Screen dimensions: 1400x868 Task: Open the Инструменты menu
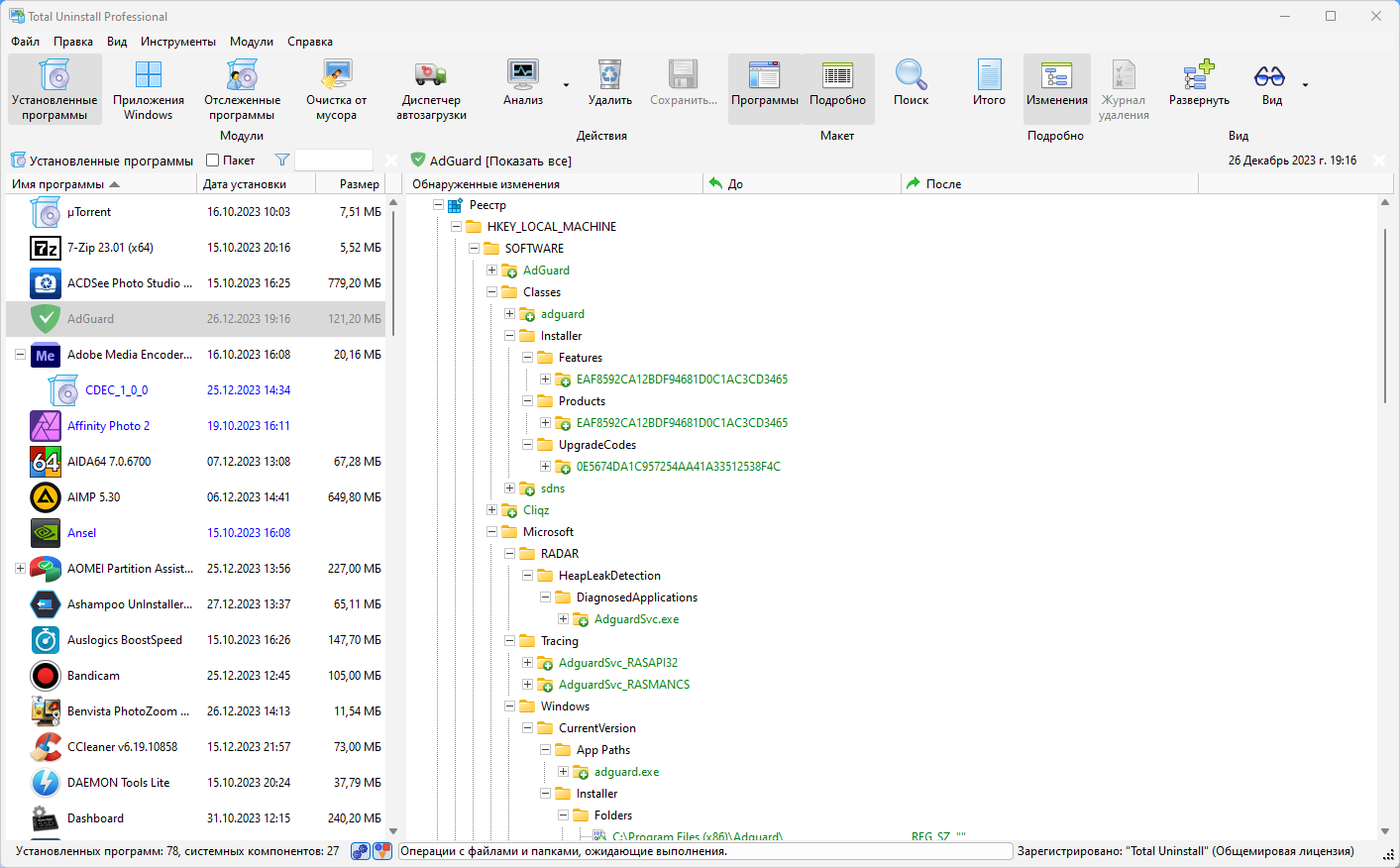178,42
